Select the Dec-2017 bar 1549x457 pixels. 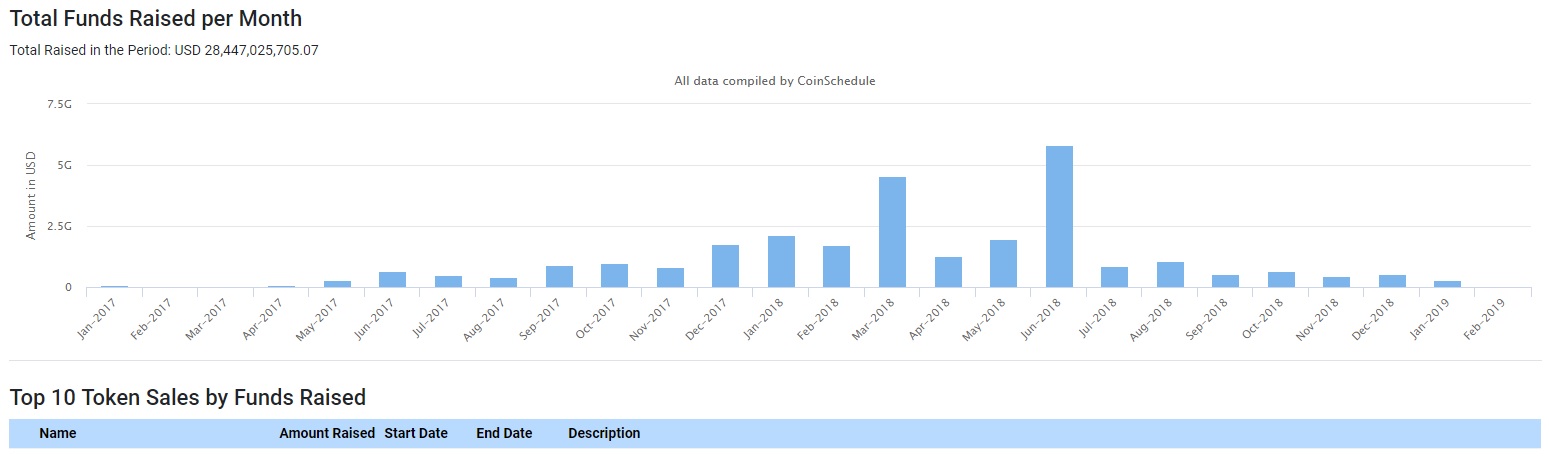pyautogui.click(x=725, y=266)
